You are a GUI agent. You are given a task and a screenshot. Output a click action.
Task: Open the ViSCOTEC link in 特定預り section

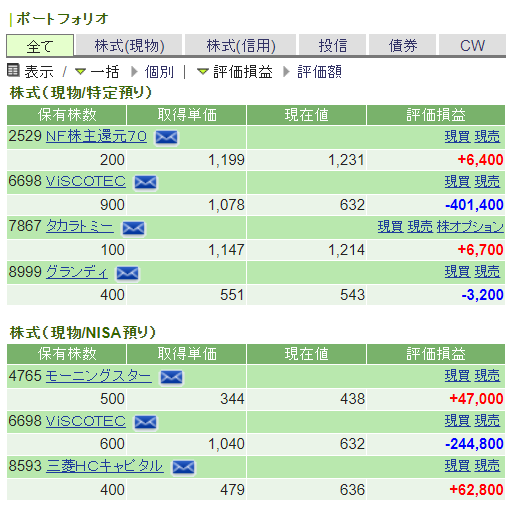[x=86, y=181]
